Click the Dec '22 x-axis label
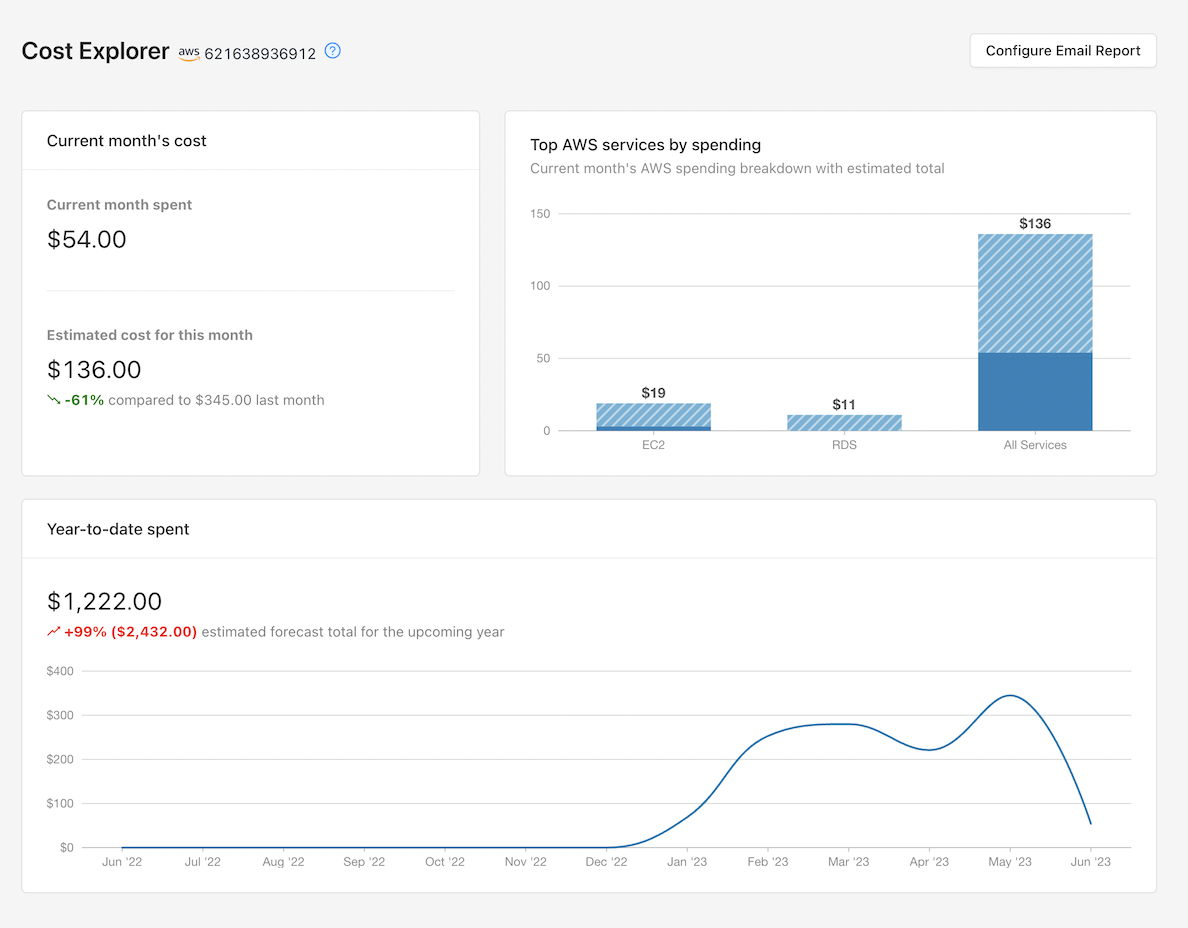This screenshot has height=928, width=1188. point(606,861)
